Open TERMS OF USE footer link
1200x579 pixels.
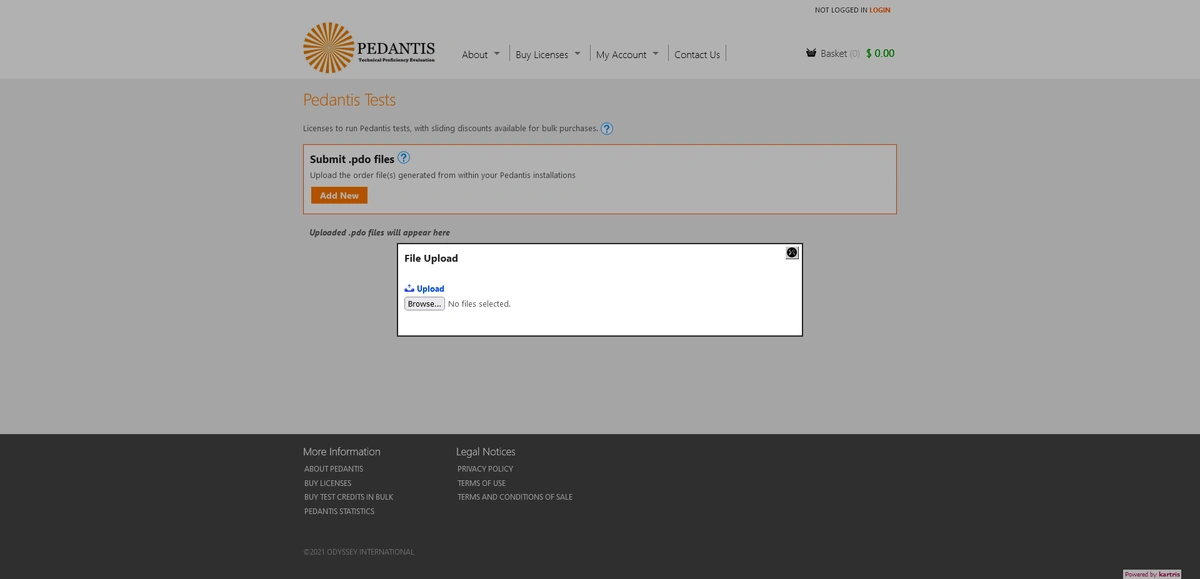481,483
